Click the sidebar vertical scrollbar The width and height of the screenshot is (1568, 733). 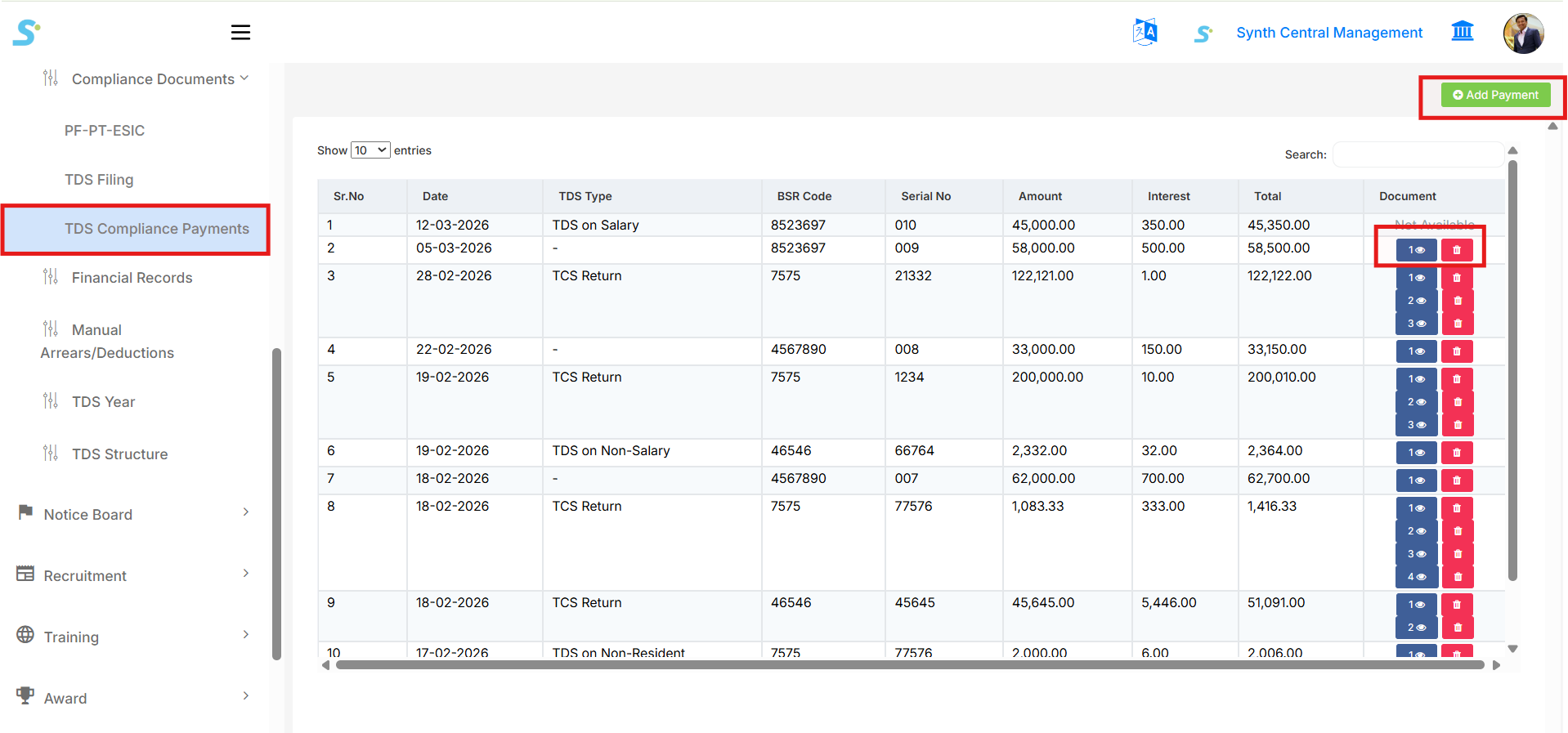coord(276,504)
